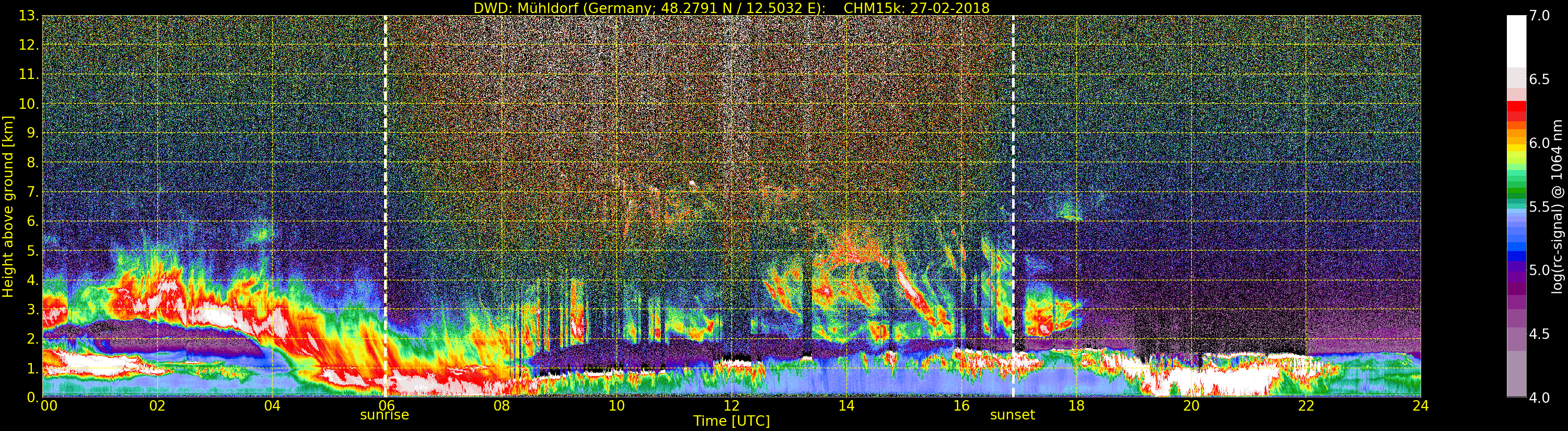Click the colorbar tick value 4.0
The image size is (1568, 431).
tap(1539, 398)
